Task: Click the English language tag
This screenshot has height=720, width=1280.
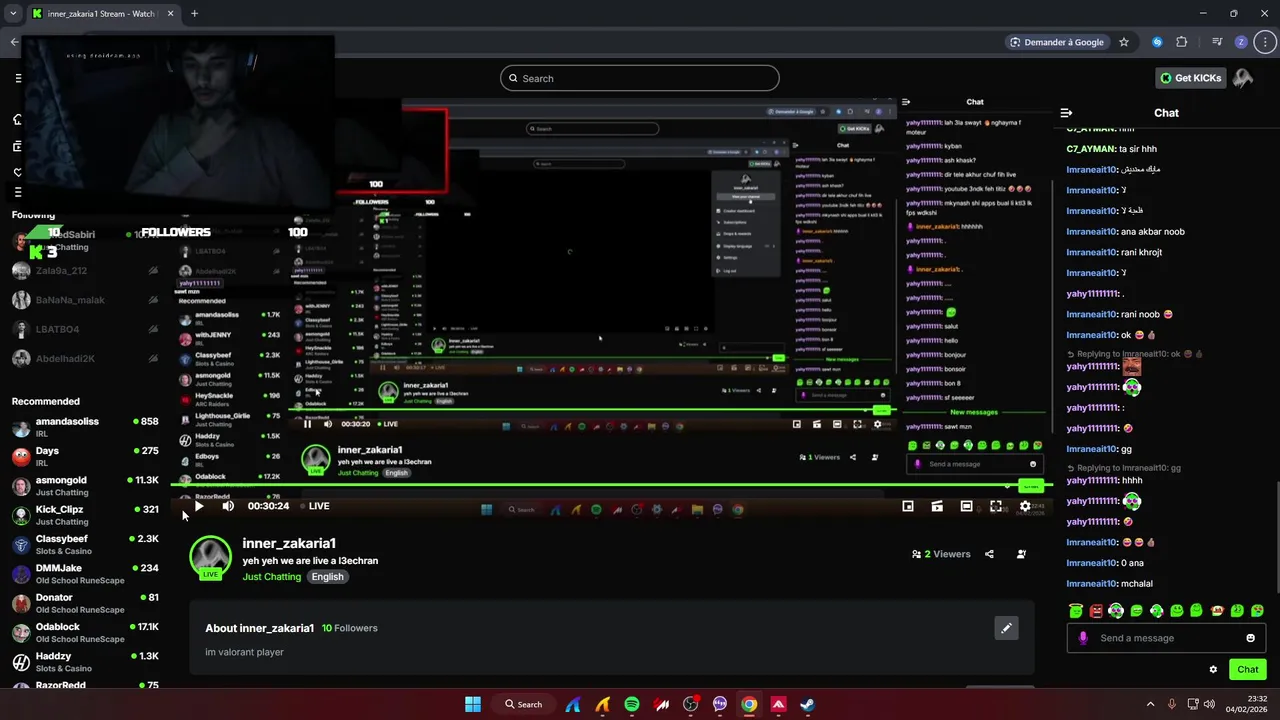Action: click(327, 577)
